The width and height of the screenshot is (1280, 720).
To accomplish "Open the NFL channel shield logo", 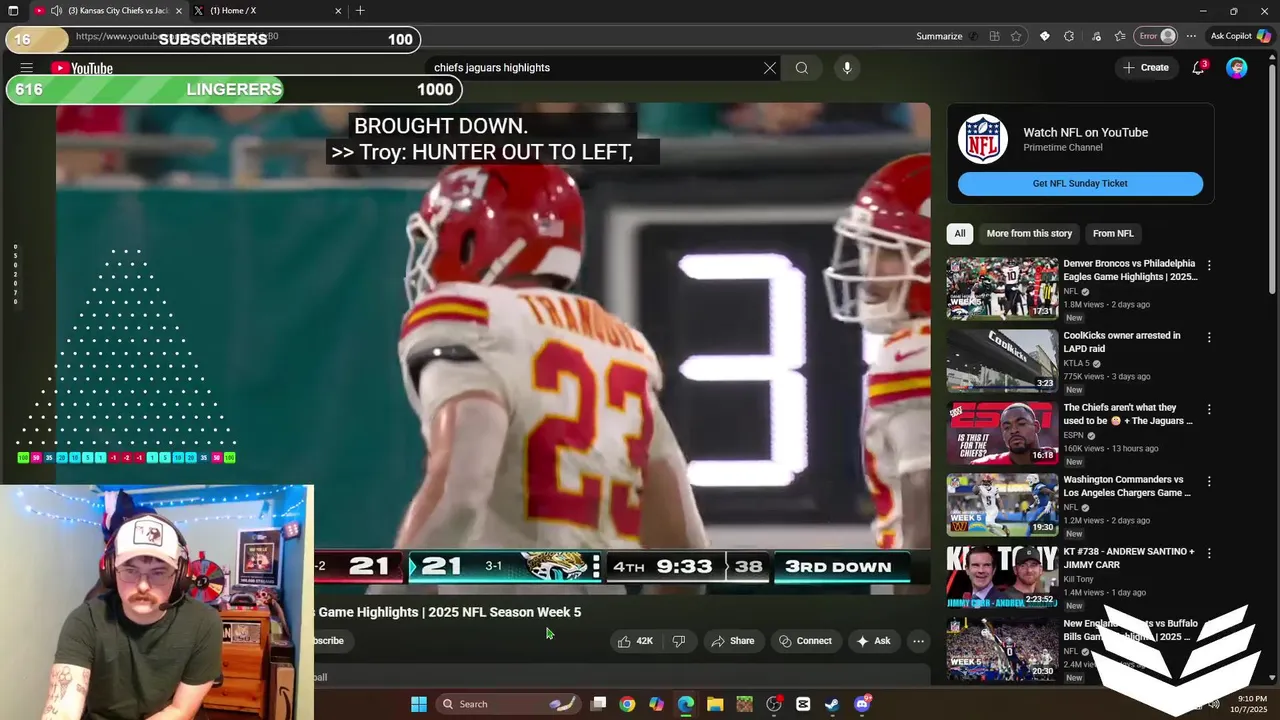I will pos(983,139).
